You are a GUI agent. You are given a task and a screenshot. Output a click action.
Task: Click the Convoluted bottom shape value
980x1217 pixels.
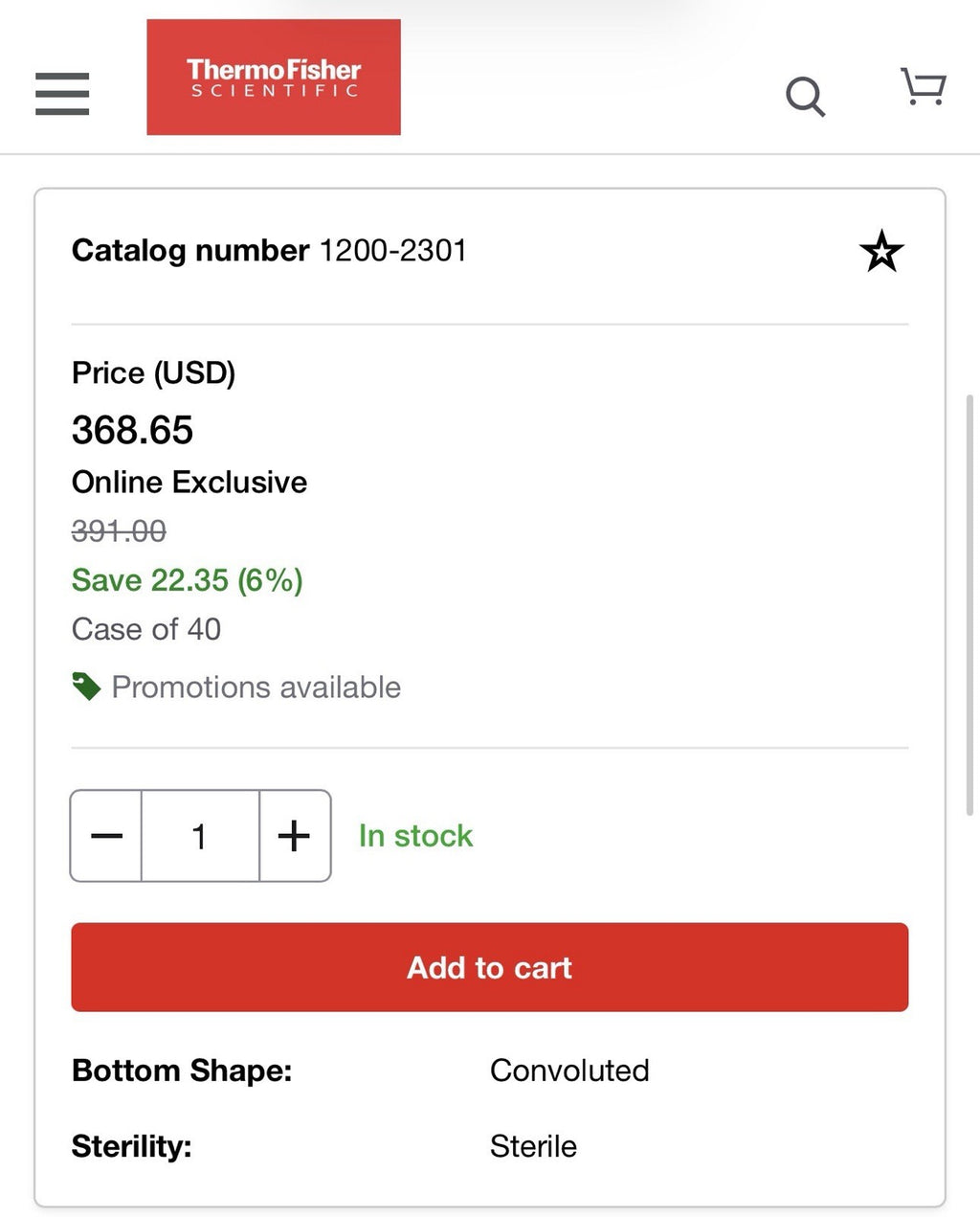click(569, 1070)
